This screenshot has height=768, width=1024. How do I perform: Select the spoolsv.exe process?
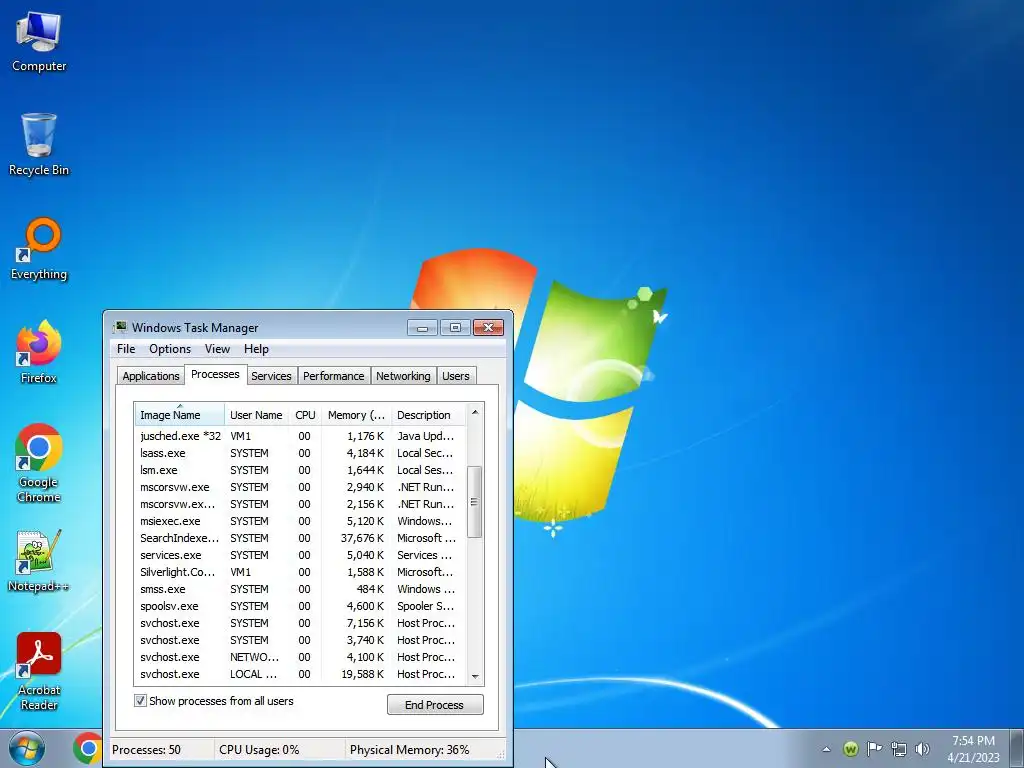300,605
